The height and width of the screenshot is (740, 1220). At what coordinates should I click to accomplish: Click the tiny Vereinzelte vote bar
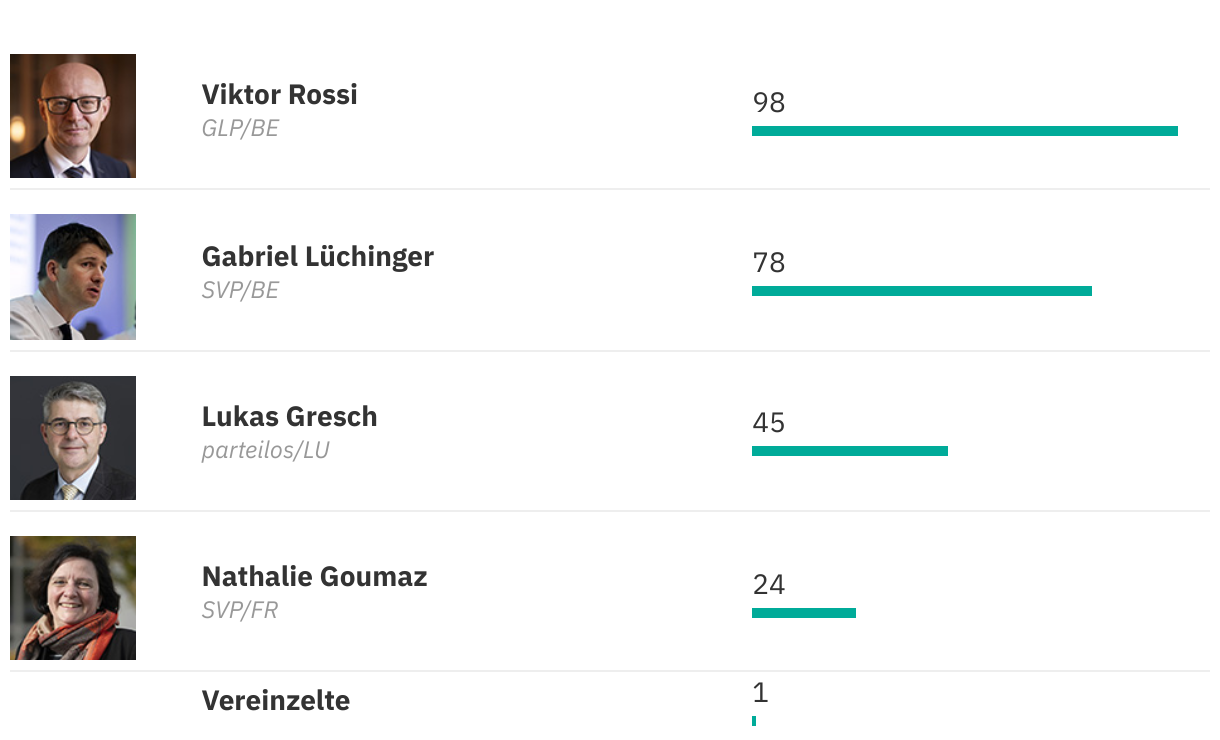[x=754, y=720]
